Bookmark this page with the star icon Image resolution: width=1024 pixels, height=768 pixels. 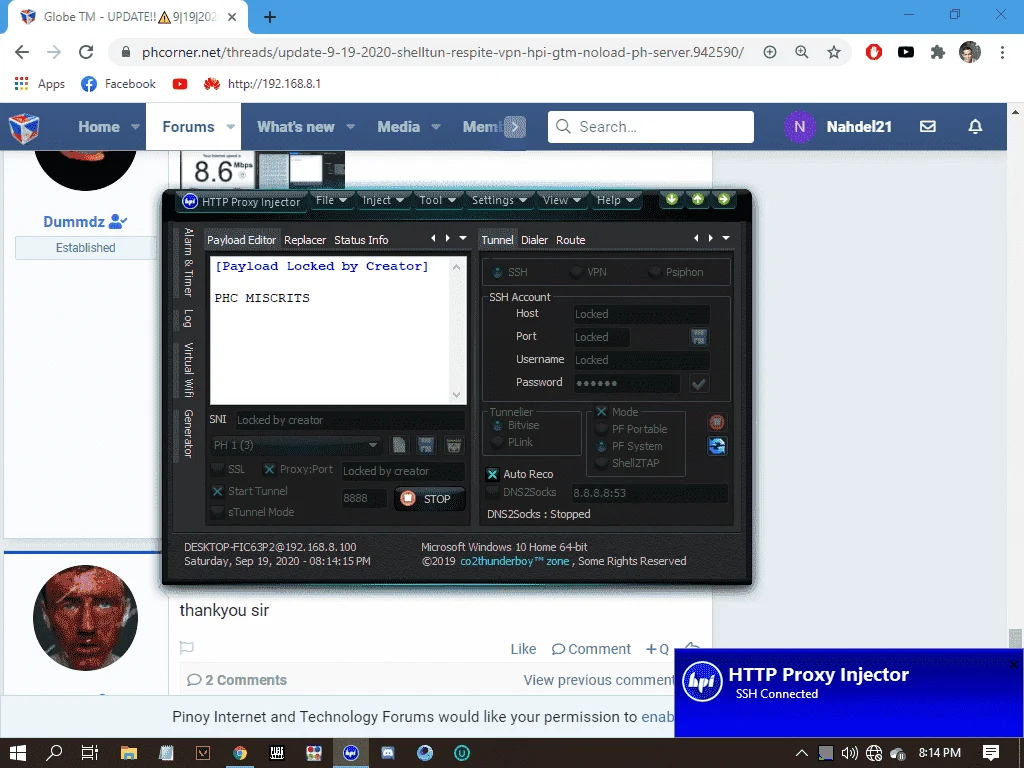(x=834, y=52)
